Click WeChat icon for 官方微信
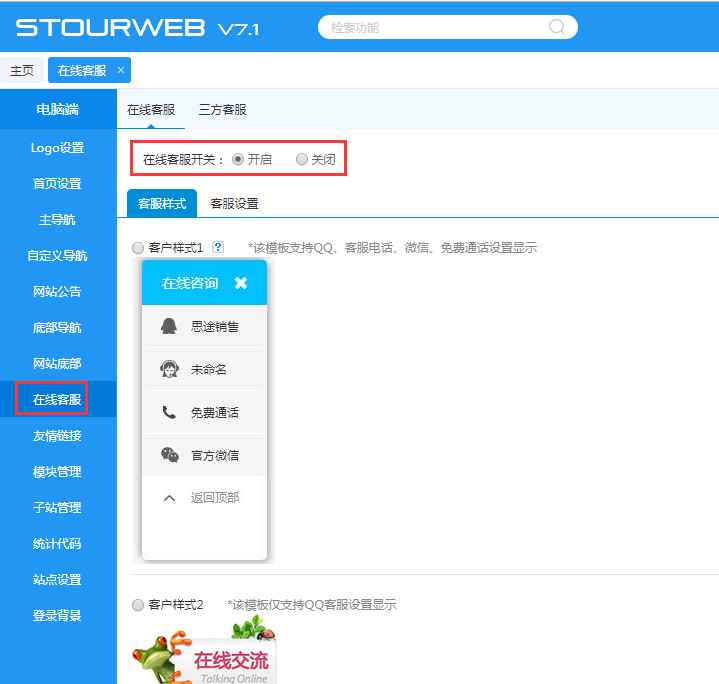This screenshot has height=684, width=719. coord(169,455)
